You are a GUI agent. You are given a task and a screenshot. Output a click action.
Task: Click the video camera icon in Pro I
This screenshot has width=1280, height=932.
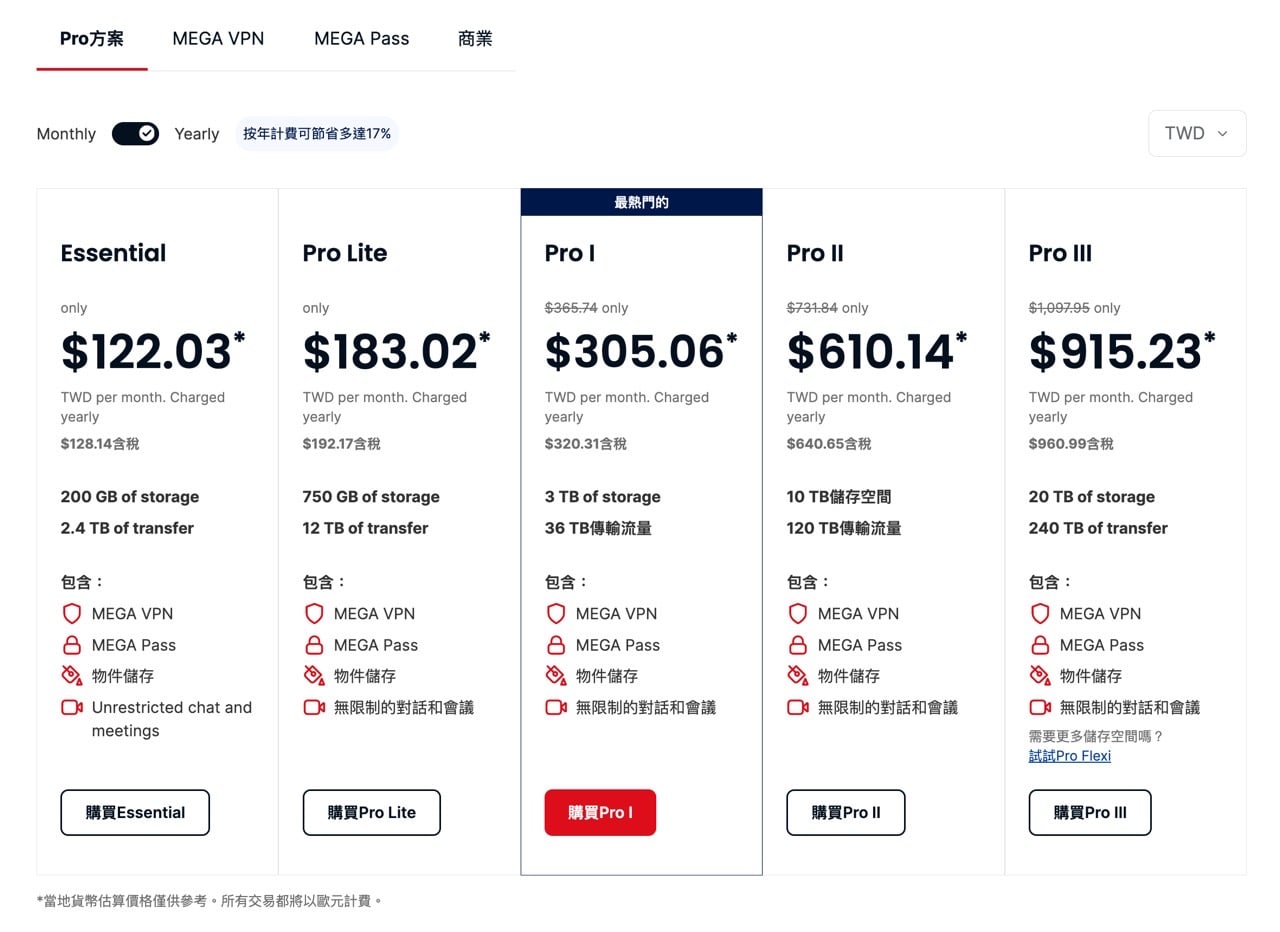(556, 707)
